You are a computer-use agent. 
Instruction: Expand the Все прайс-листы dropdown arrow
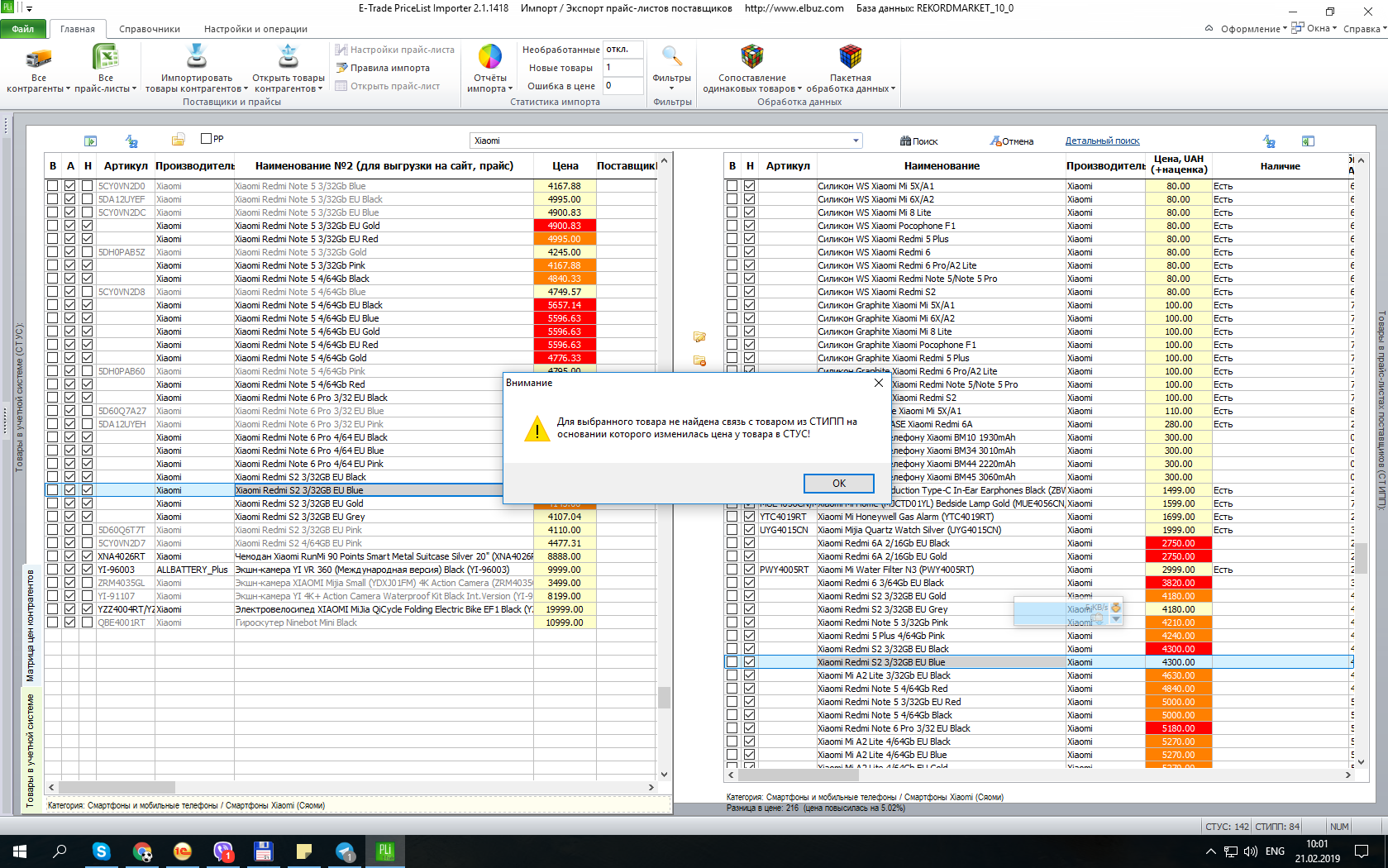(x=134, y=88)
